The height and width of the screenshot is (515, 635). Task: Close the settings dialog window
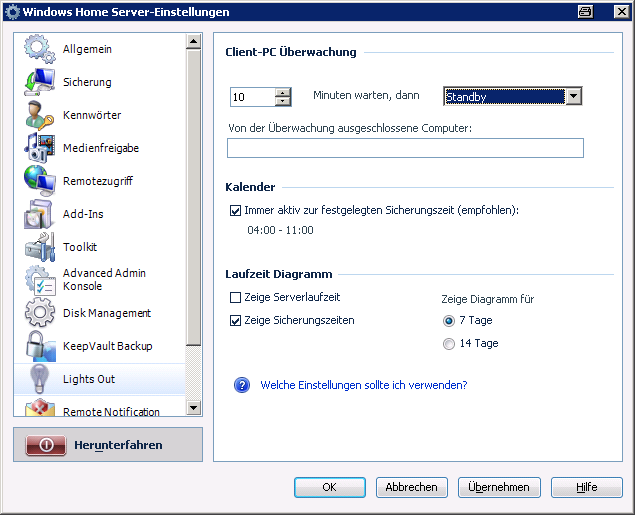coord(622,12)
